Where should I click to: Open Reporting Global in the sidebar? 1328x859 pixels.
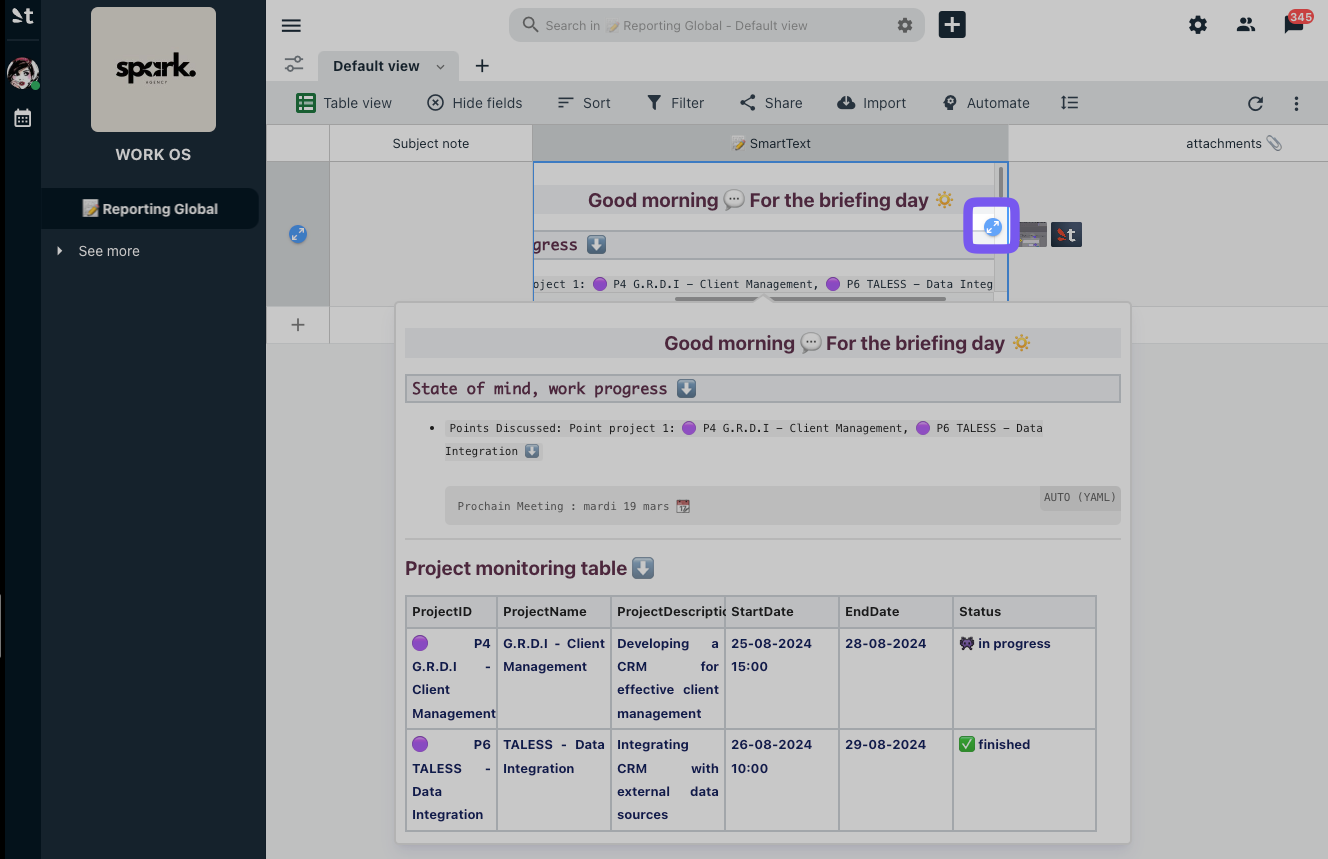tap(150, 209)
